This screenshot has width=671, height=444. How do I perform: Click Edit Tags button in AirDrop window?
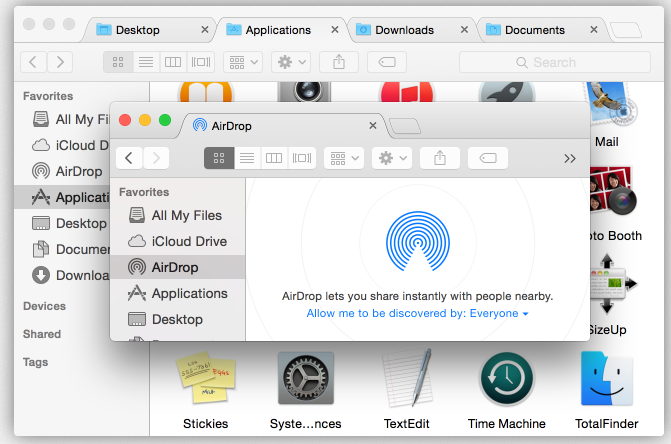(488, 158)
